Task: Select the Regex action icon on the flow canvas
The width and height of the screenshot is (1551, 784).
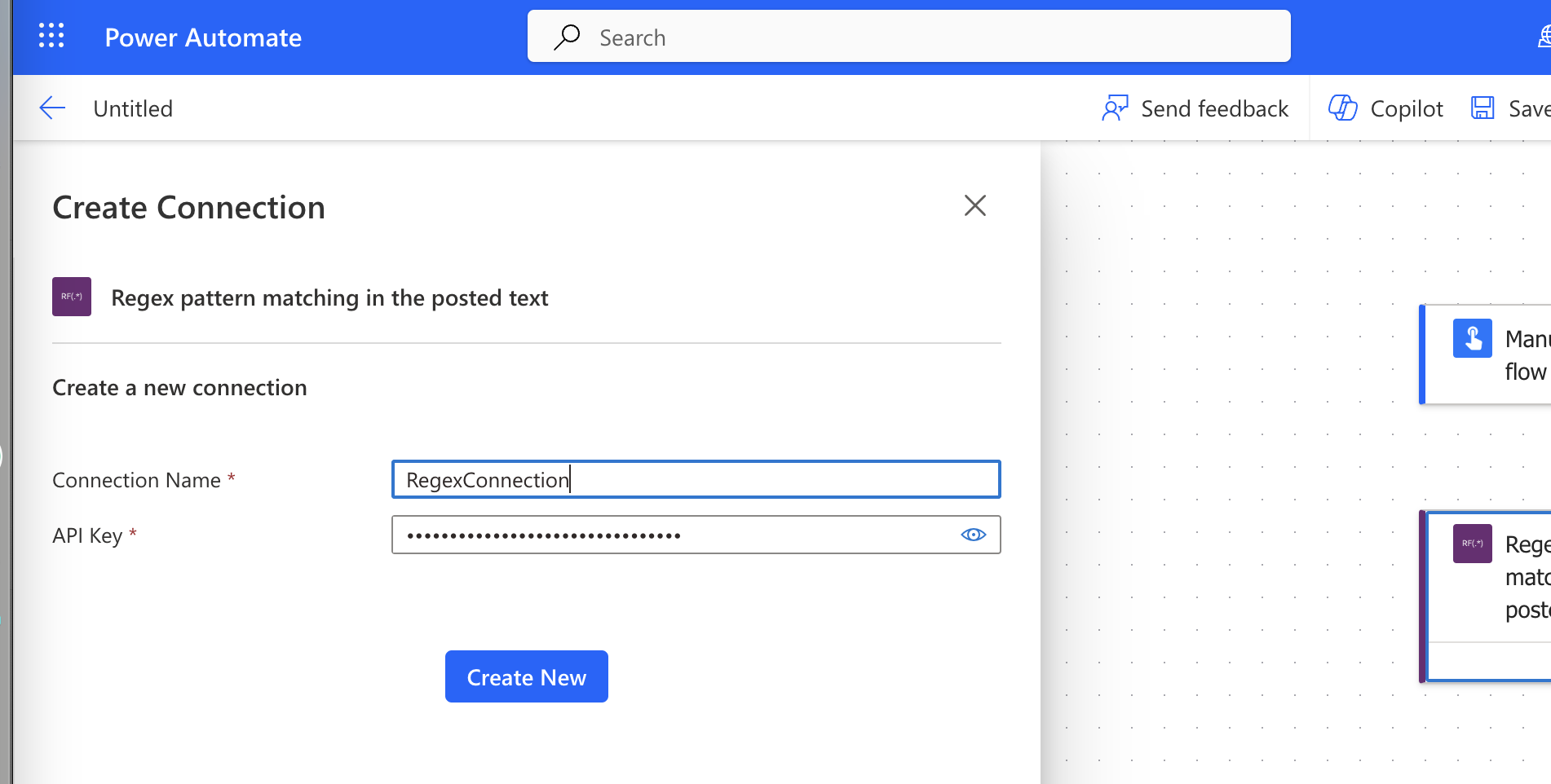Action: [1471, 544]
